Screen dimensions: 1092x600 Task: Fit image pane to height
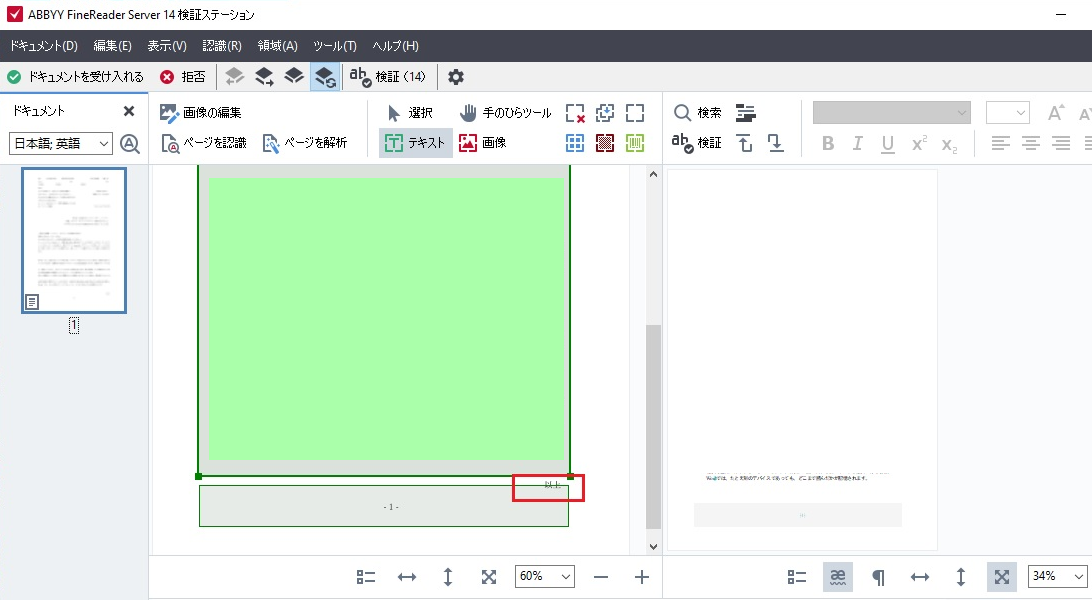[448, 576]
